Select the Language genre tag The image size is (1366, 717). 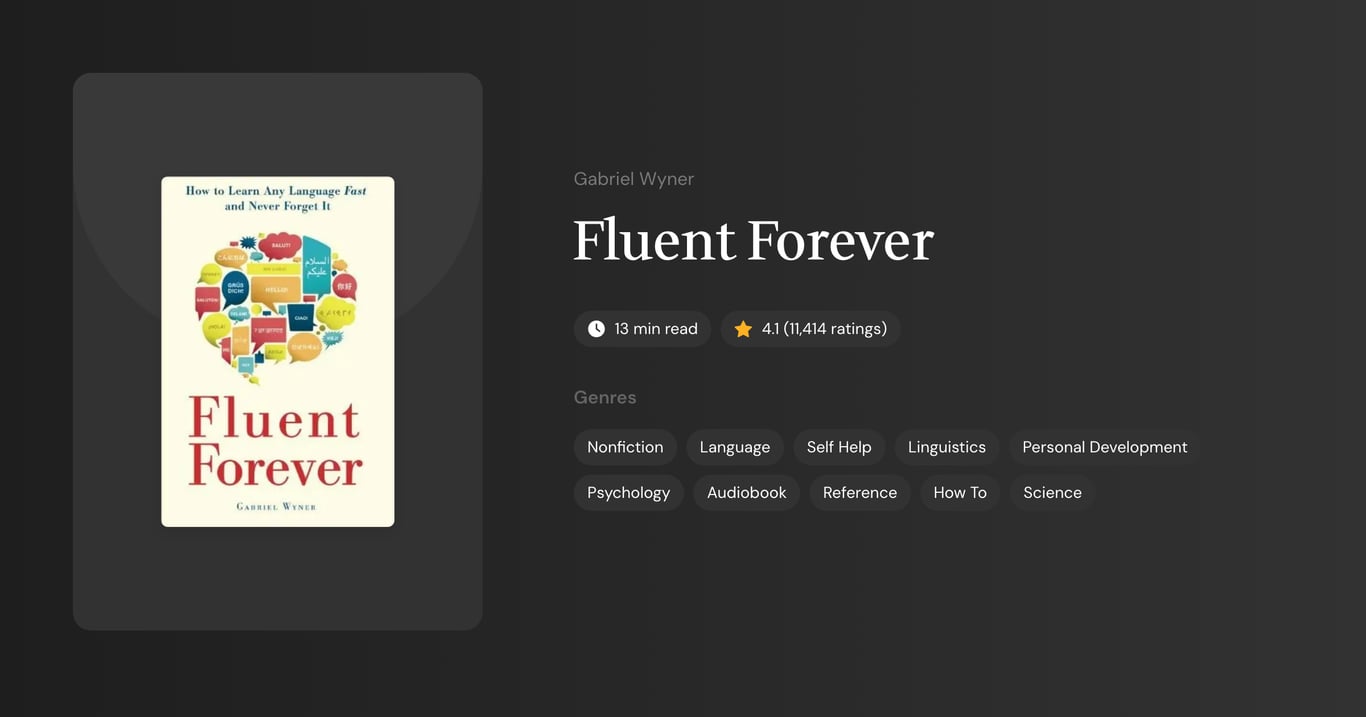[734, 447]
